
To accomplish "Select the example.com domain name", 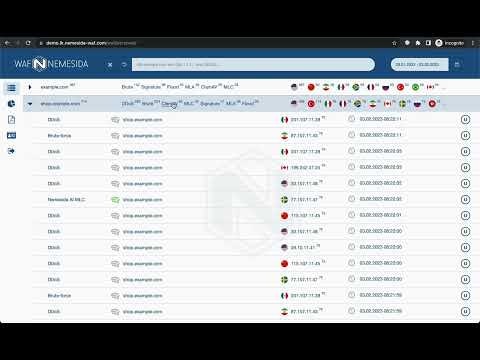I will click(x=54, y=87).
